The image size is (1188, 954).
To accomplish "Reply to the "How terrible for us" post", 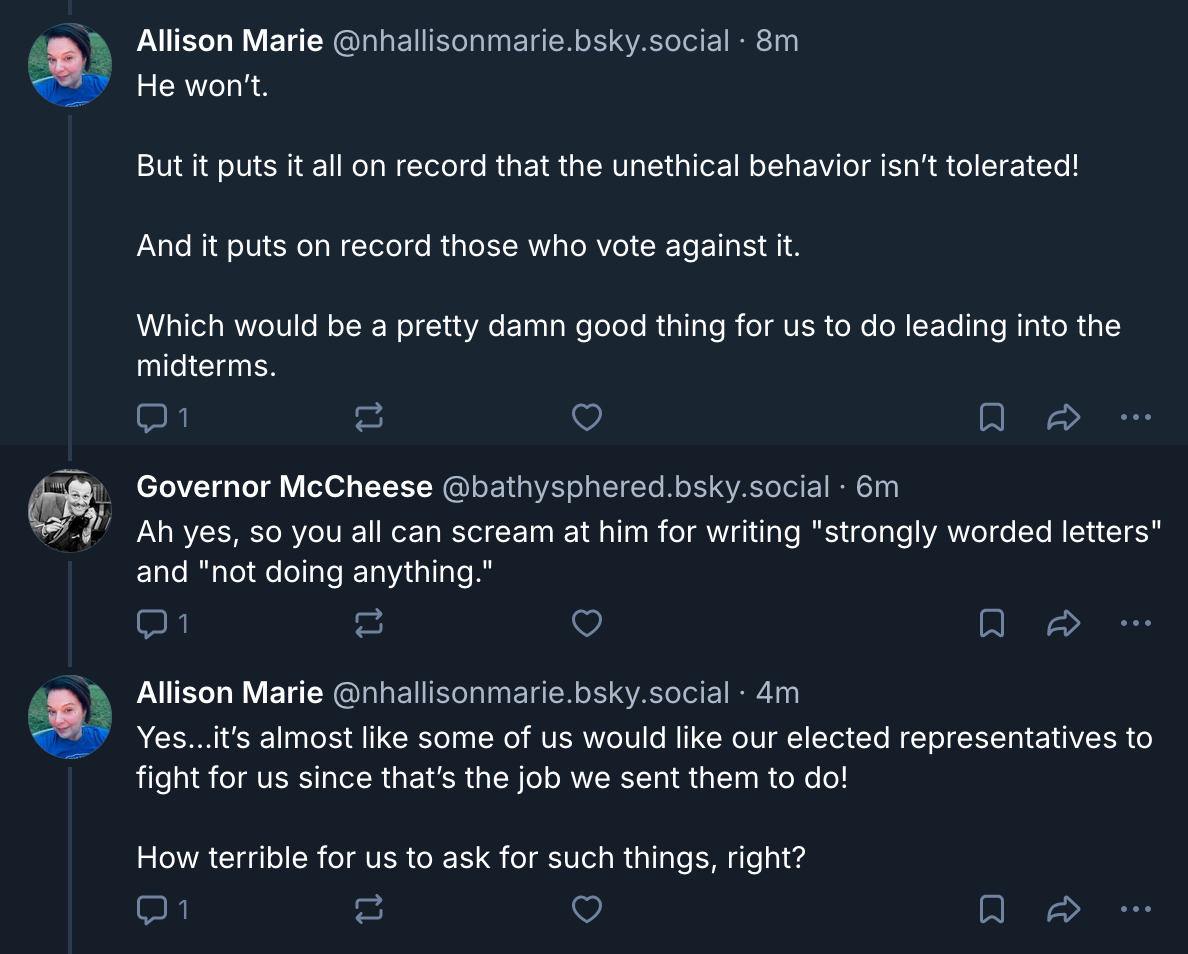I will point(151,909).
